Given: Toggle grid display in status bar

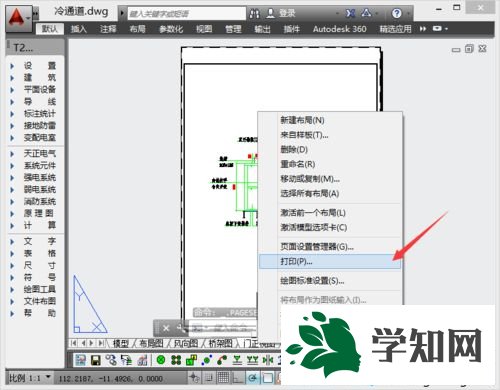Looking at the screenshot, I should 223,378.
